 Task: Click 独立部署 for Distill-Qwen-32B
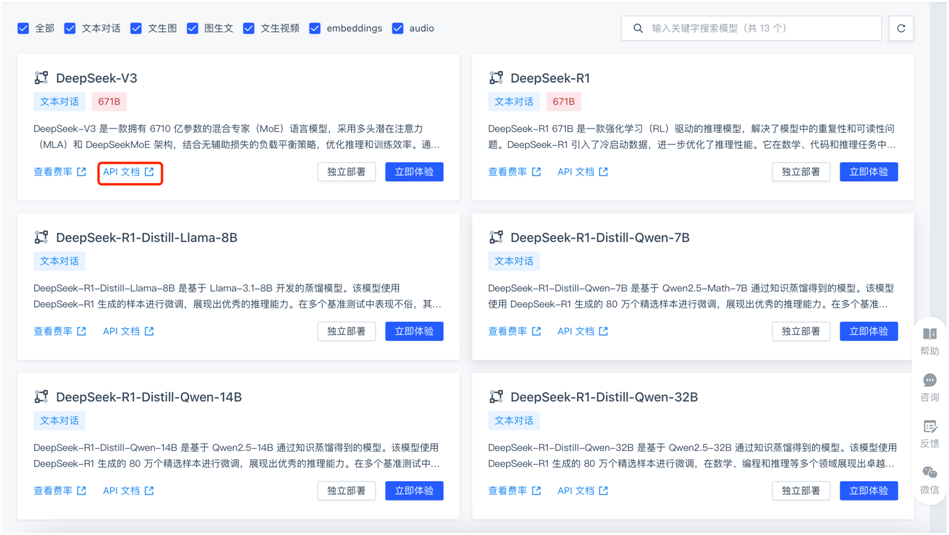801,490
